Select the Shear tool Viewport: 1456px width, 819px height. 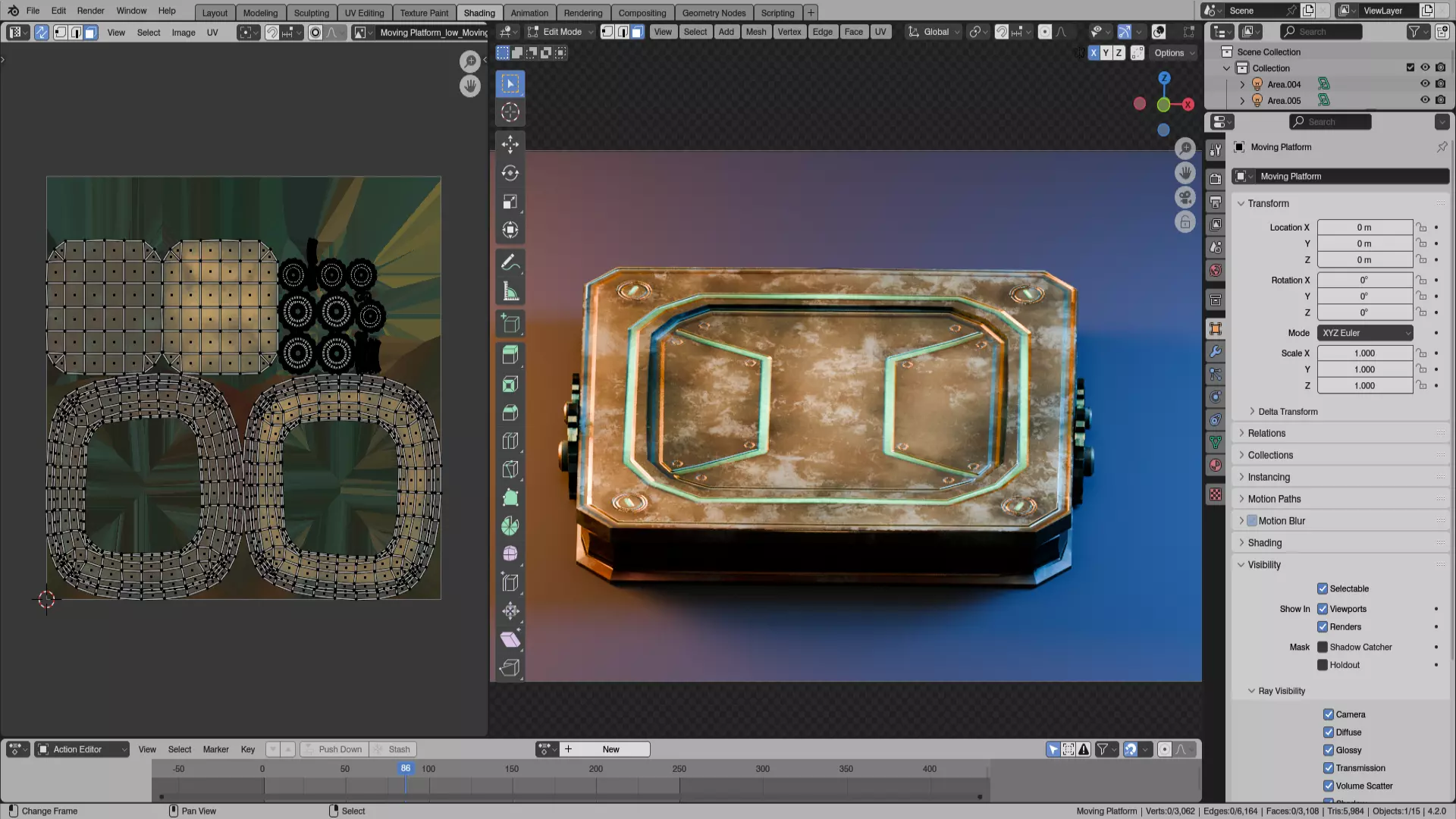coord(510,639)
